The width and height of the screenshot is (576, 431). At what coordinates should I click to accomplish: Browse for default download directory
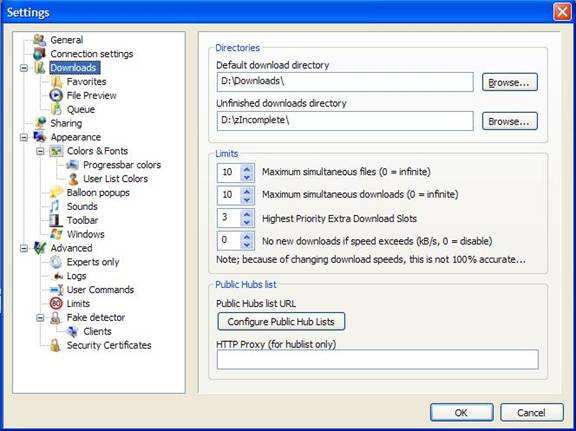click(x=510, y=82)
